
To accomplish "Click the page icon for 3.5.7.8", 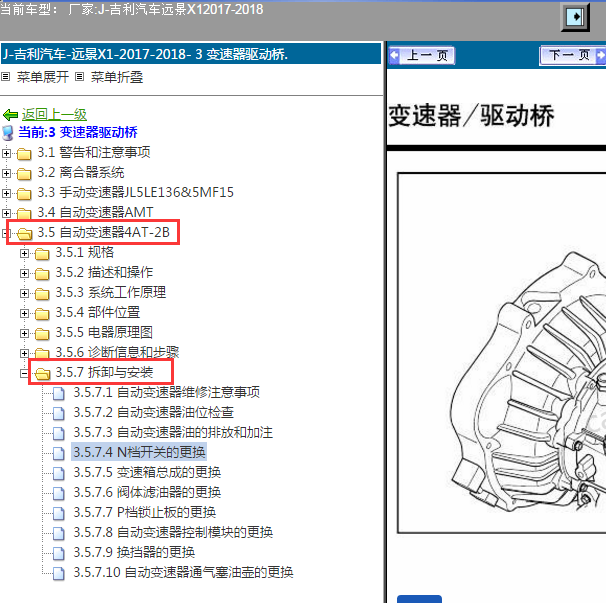I will 59,533.
